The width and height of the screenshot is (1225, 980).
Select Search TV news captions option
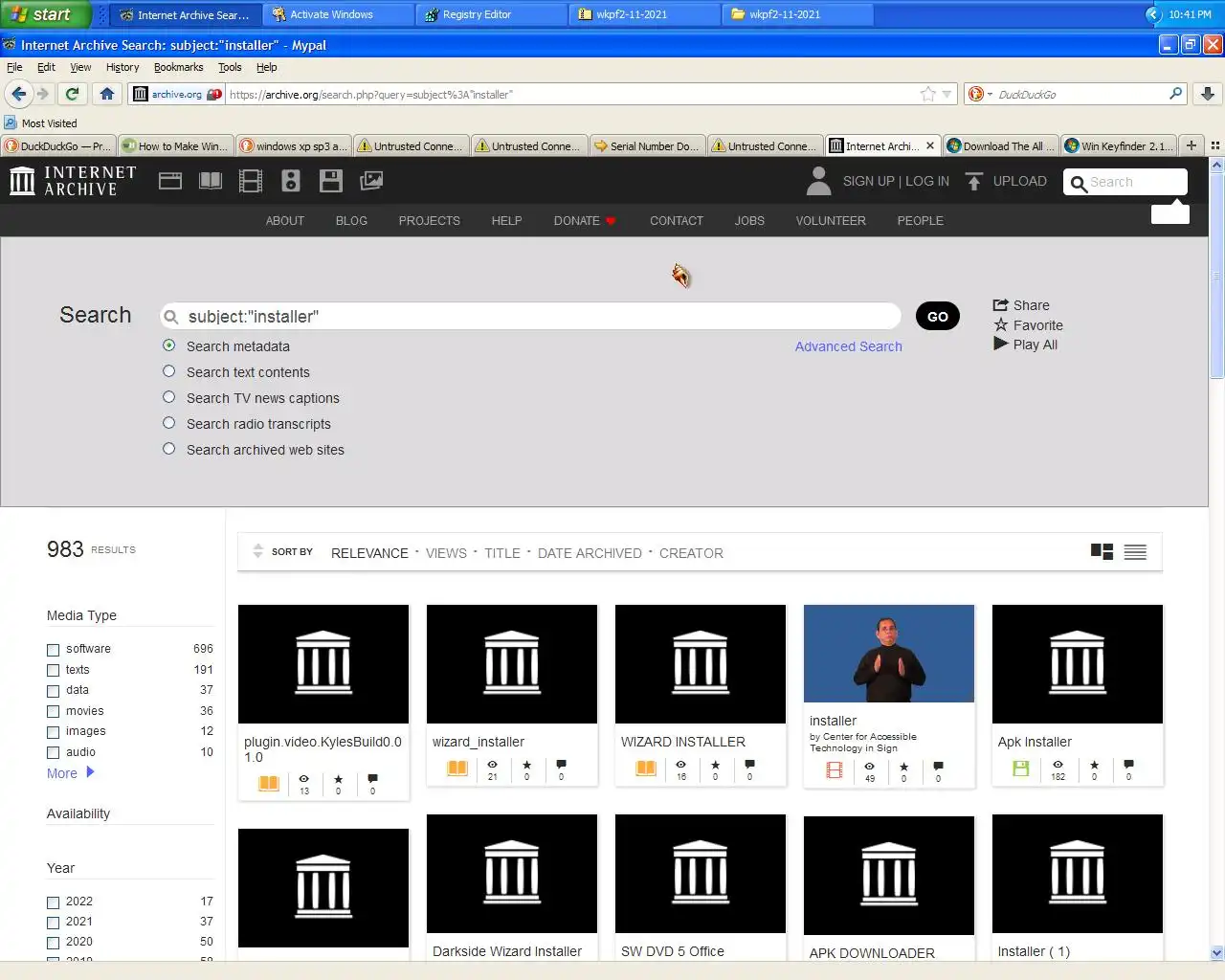(x=169, y=397)
